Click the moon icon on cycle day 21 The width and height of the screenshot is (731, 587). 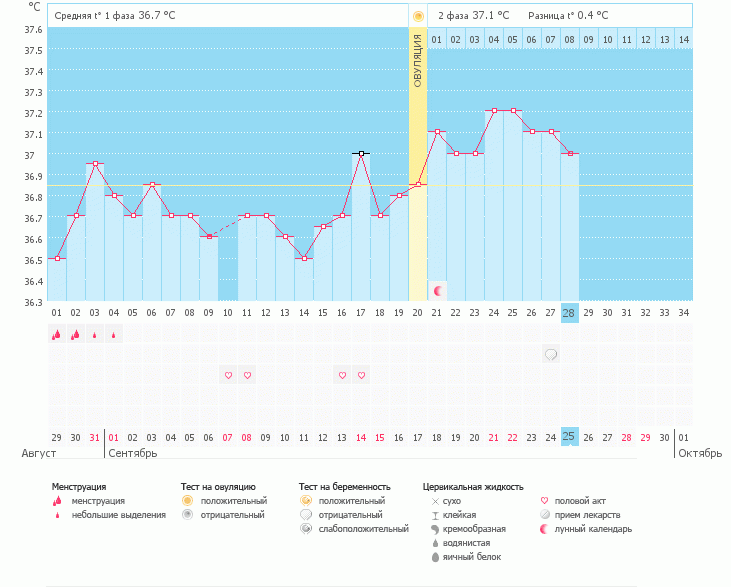tap(437, 290)
